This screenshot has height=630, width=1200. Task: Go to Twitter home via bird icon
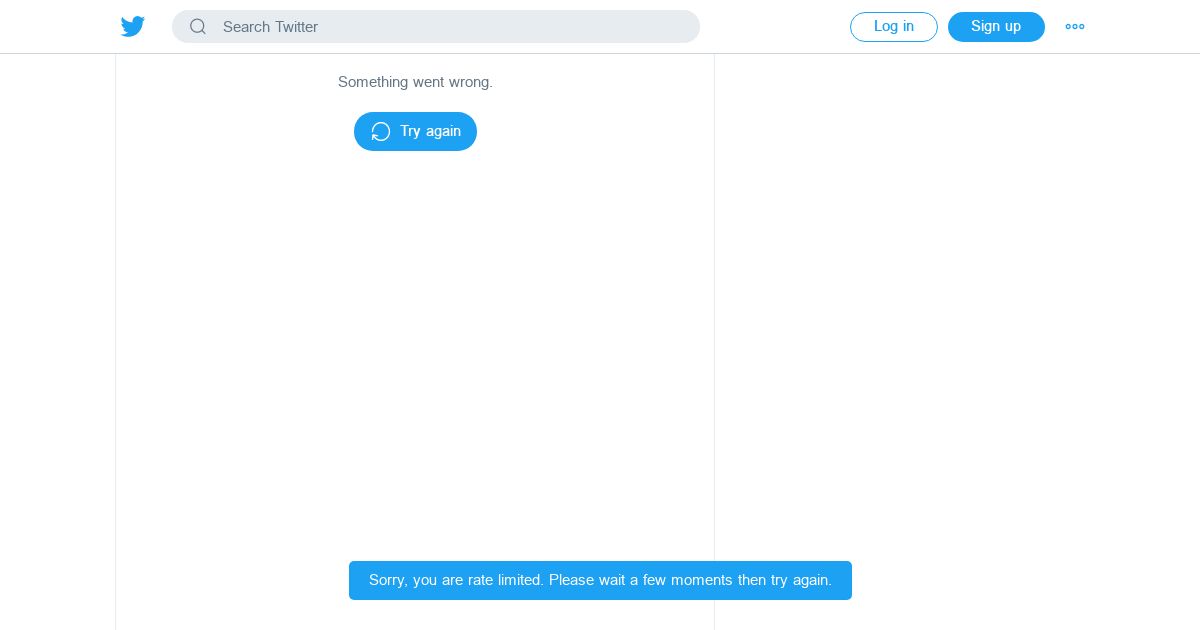133,27
